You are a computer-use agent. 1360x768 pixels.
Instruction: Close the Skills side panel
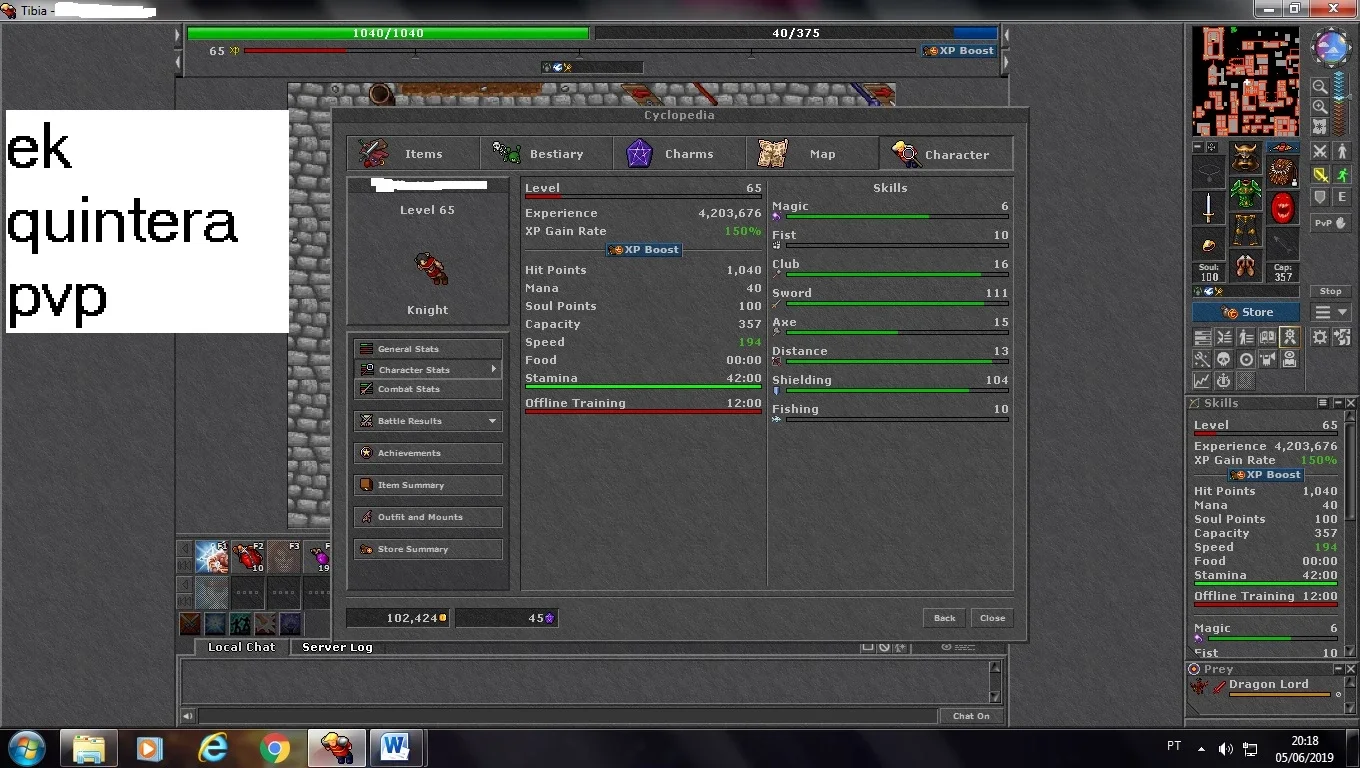[1351, 403]
